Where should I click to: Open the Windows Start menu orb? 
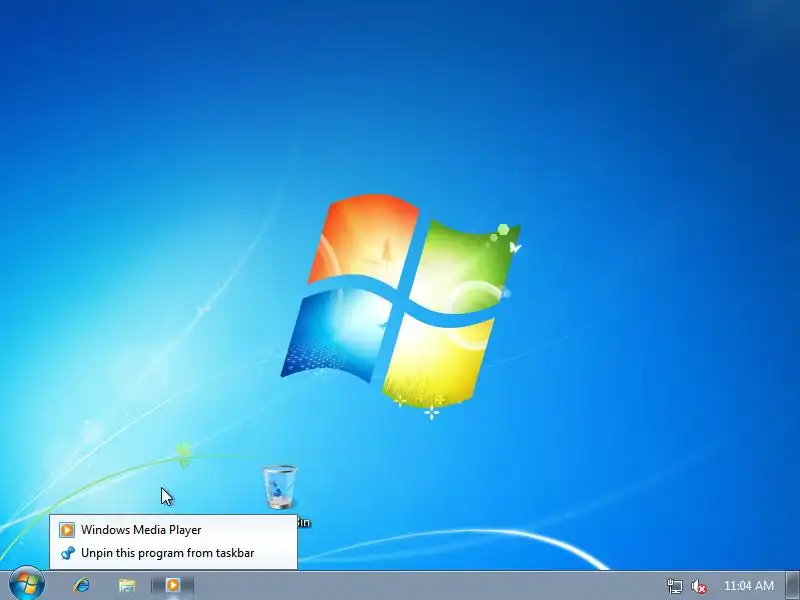coord(26,585)
